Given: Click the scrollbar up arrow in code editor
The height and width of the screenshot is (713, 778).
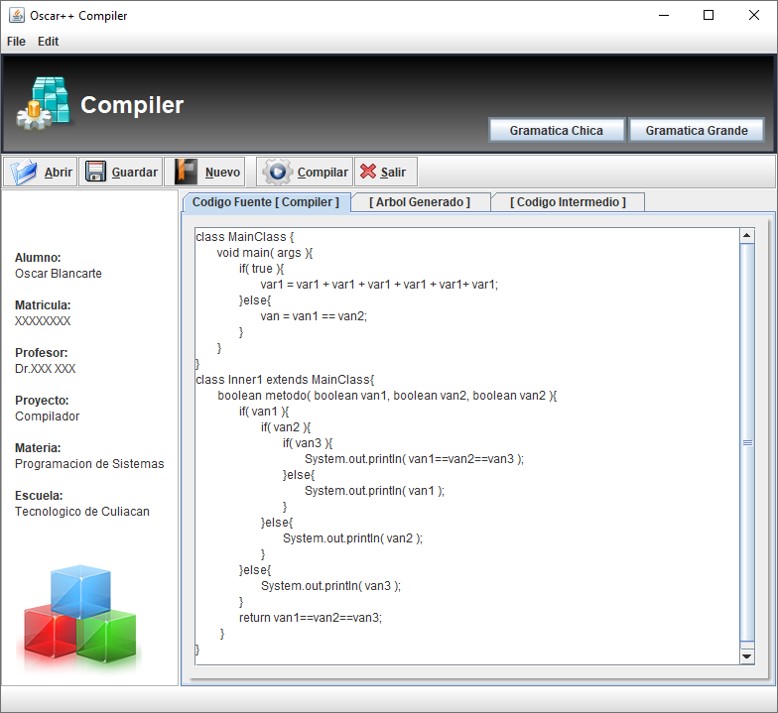Looking at the screenshot, I should 747,236.
